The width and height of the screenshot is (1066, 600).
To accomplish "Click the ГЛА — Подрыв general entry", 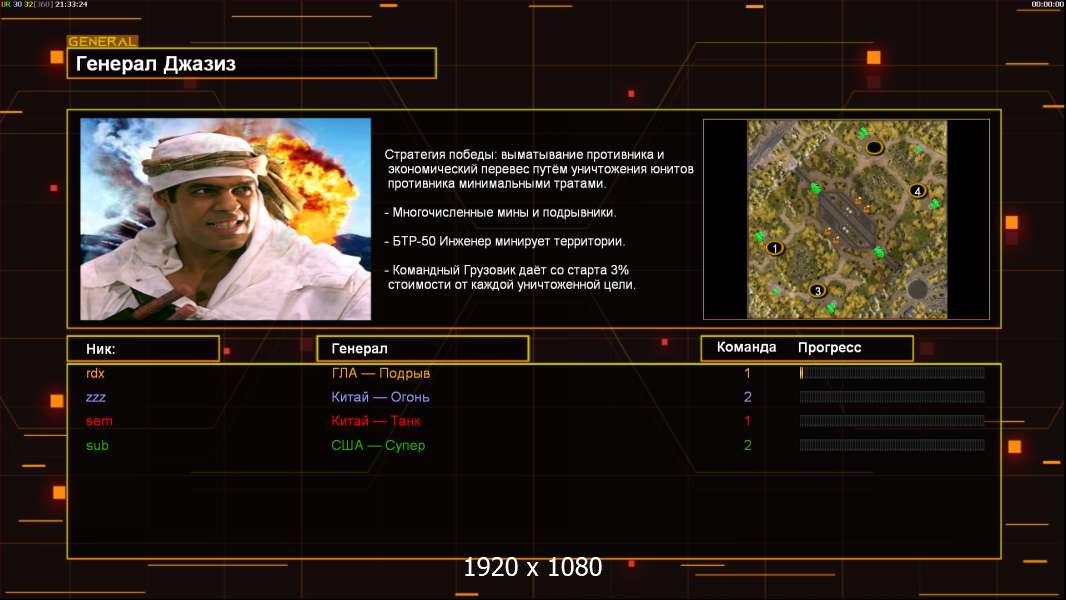I will (381, 373).
